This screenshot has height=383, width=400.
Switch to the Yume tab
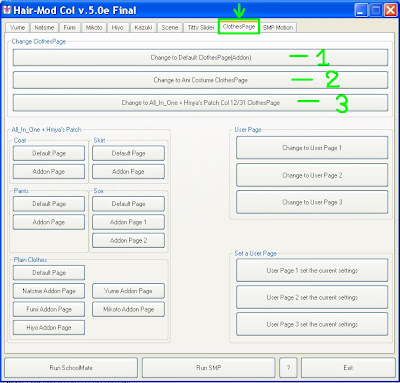(17, 28)
